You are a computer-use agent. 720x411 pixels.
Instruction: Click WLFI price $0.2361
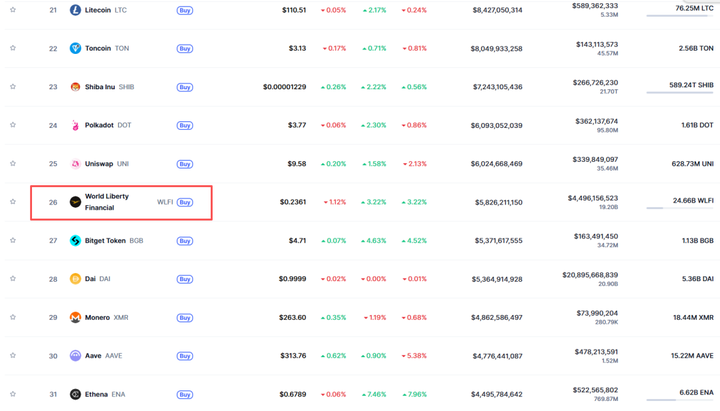(x=293, y=202)
